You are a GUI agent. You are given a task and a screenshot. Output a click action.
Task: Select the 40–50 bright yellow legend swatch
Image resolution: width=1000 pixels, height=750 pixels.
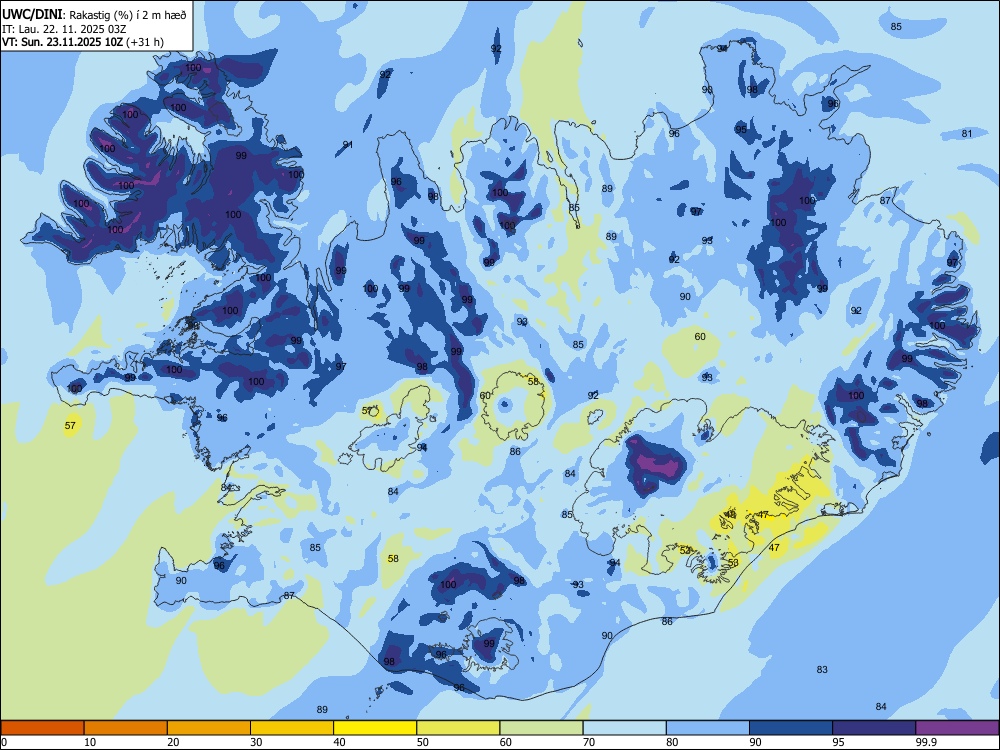pyautogui.click(x=375, y=728)
